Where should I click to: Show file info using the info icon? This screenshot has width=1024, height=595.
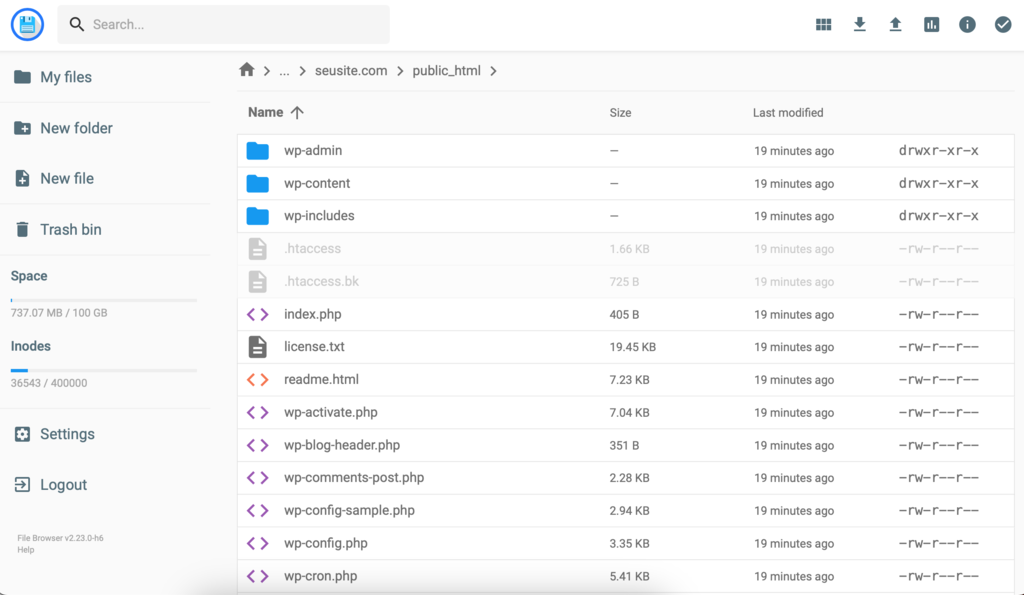pyautogui.click(x=967, y=25)
